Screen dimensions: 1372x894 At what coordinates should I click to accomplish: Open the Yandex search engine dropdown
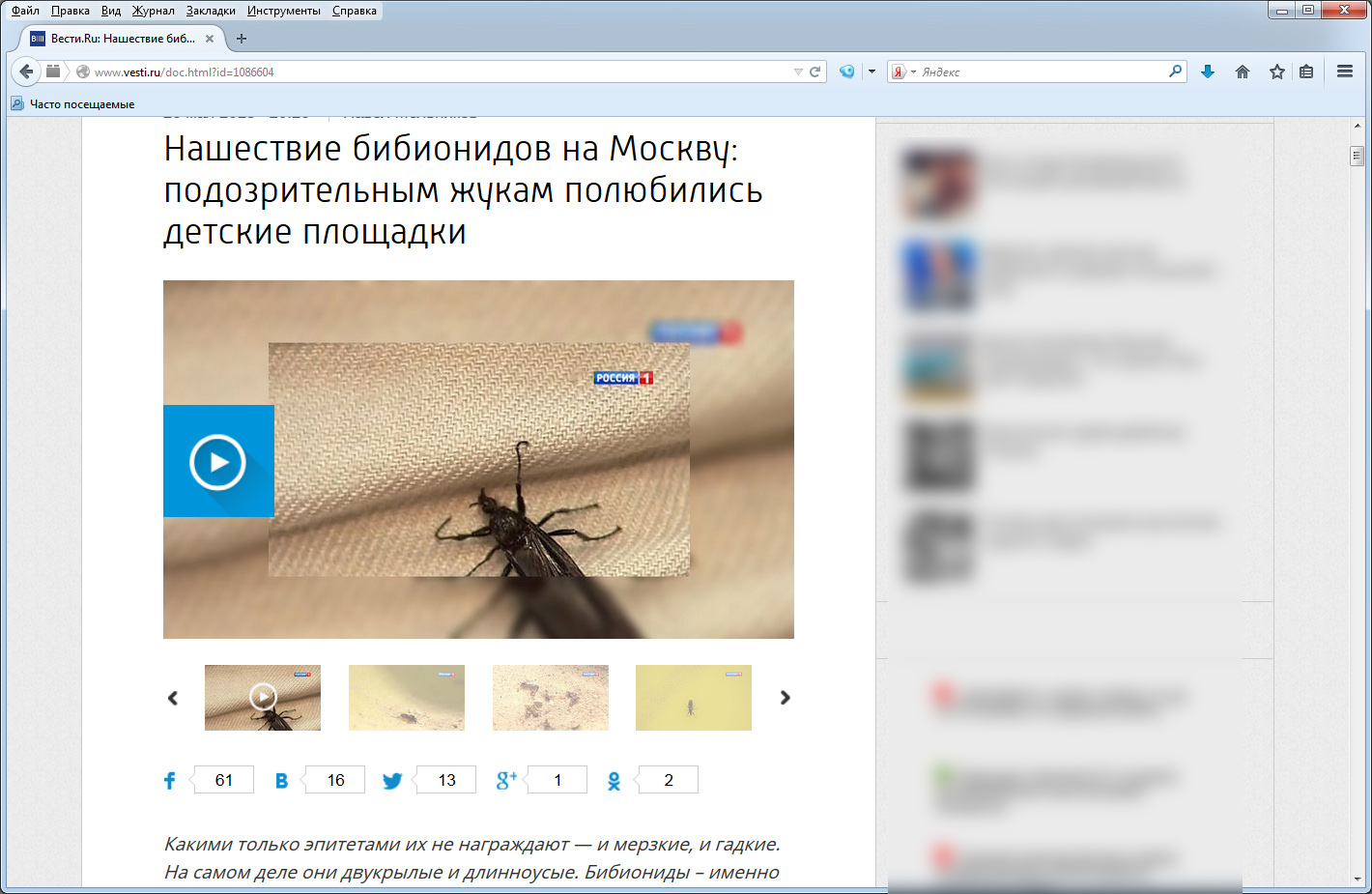[x=902, y=72]
